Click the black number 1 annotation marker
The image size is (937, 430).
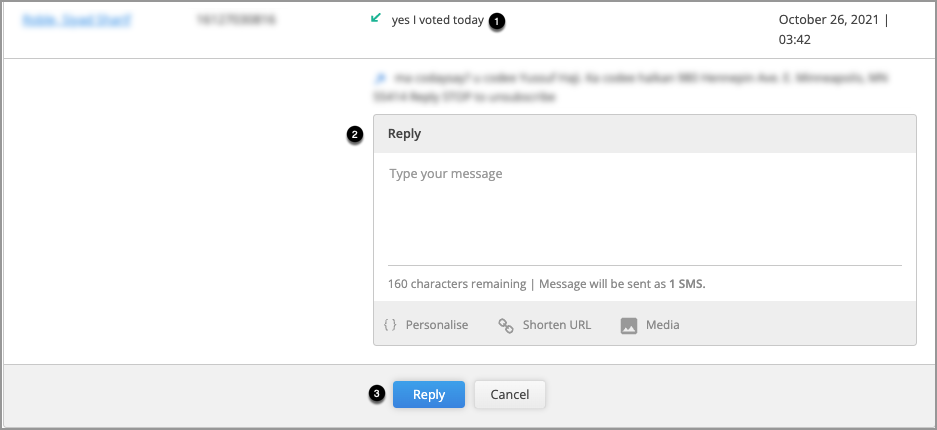click(497, 22)
